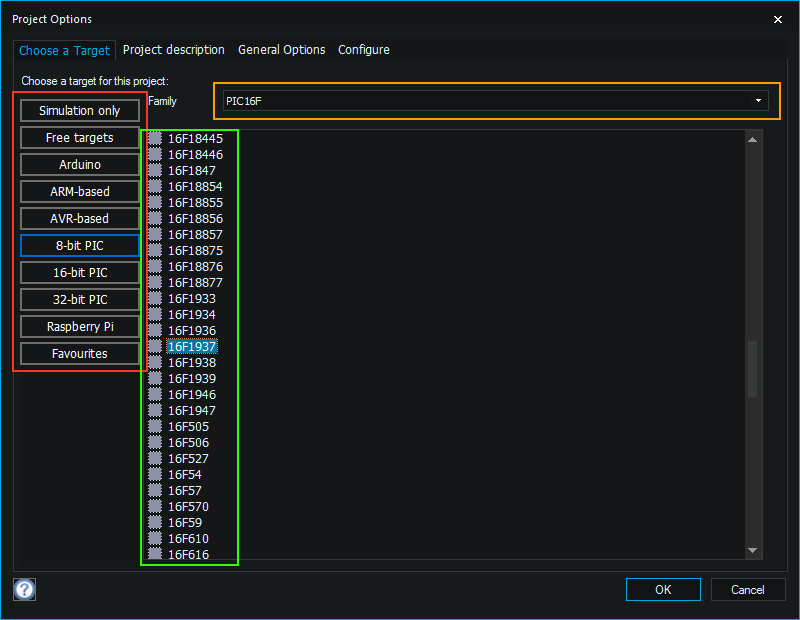Select the 16-bit PIC category

tap(80, 272)
